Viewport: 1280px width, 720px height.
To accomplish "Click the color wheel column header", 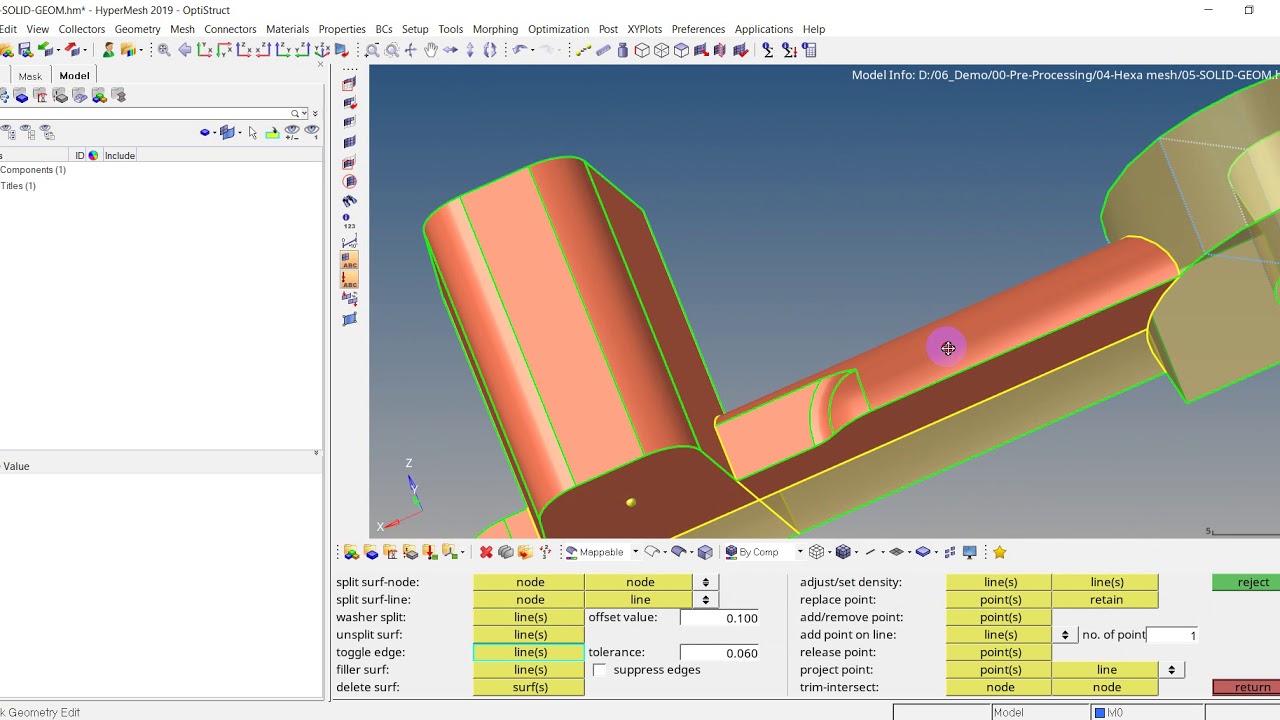I will pos(94,155).
